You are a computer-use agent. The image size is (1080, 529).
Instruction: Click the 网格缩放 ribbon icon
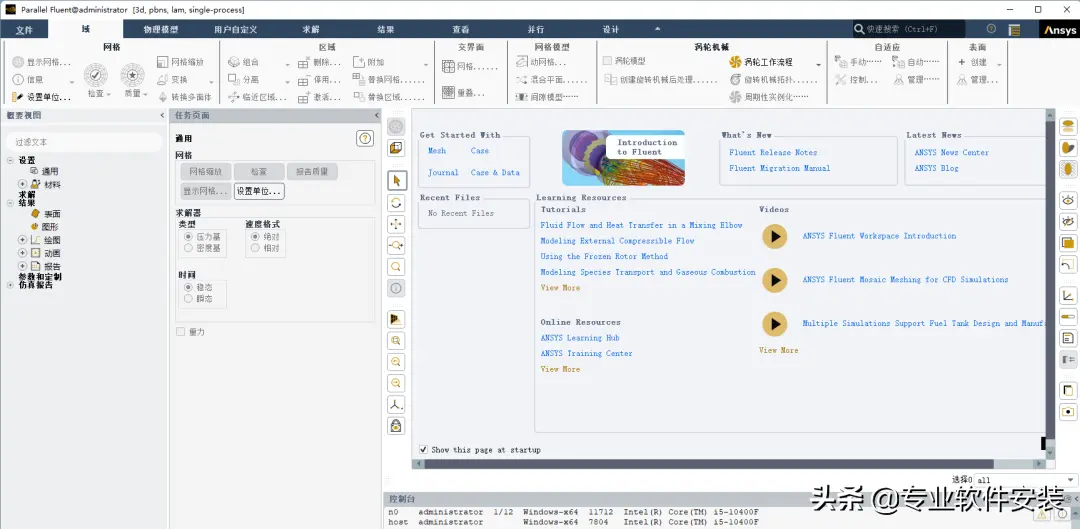click(163, 62)
